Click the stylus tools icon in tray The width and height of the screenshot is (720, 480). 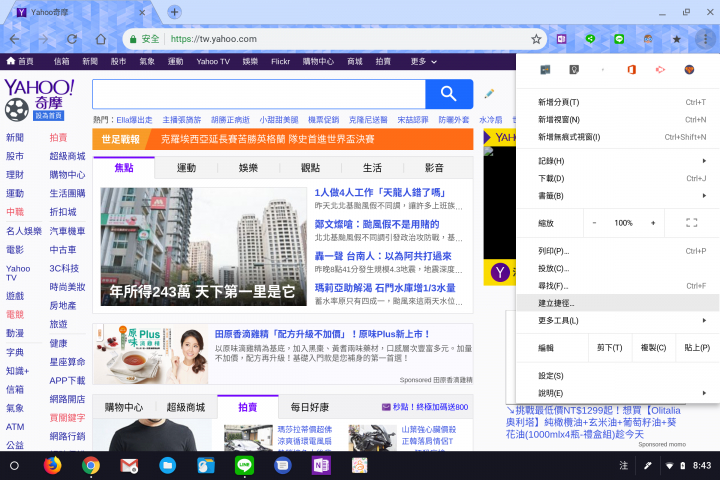click(648, 466)
